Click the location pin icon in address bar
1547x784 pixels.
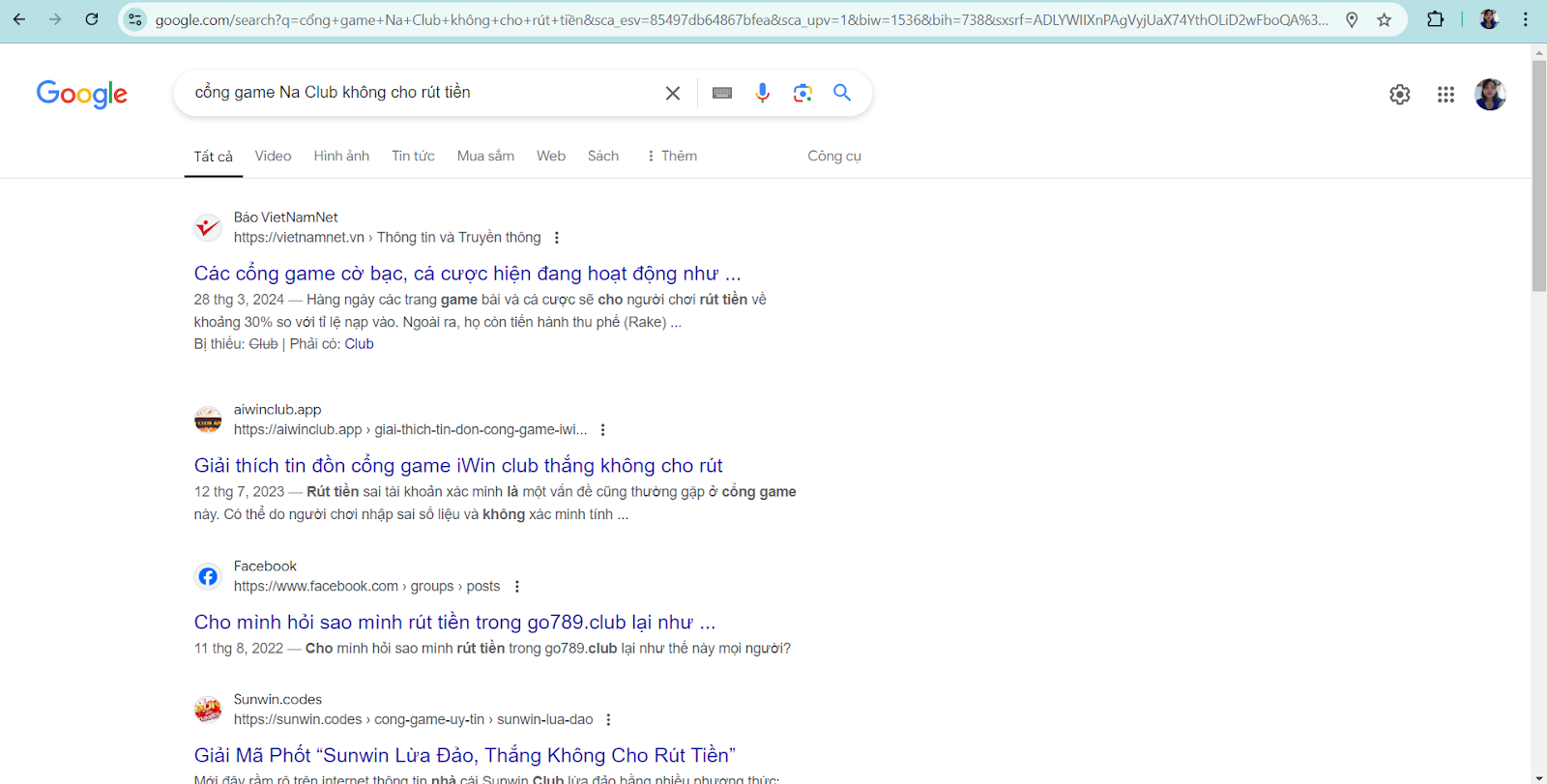pyautogui.click(x=1352, y=19)
